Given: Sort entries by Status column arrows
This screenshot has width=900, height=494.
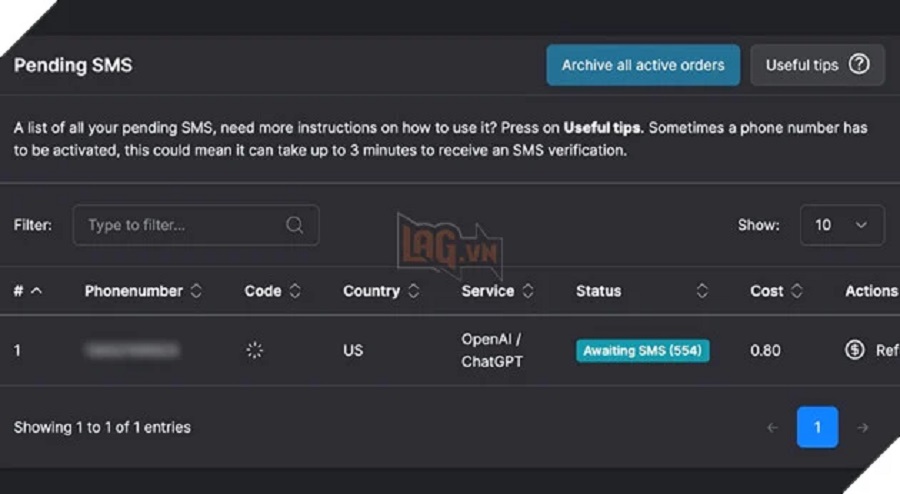Looking at the screenshot, I should tap(702, 291).
